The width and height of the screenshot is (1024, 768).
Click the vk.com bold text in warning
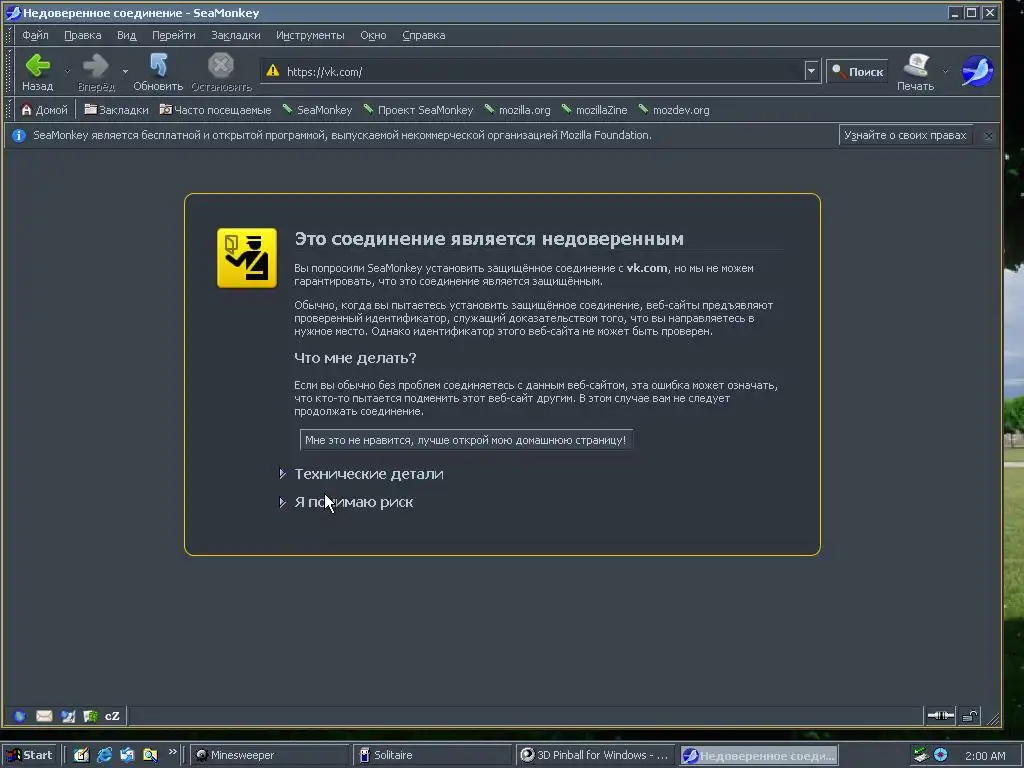click(x=647, y=268)
